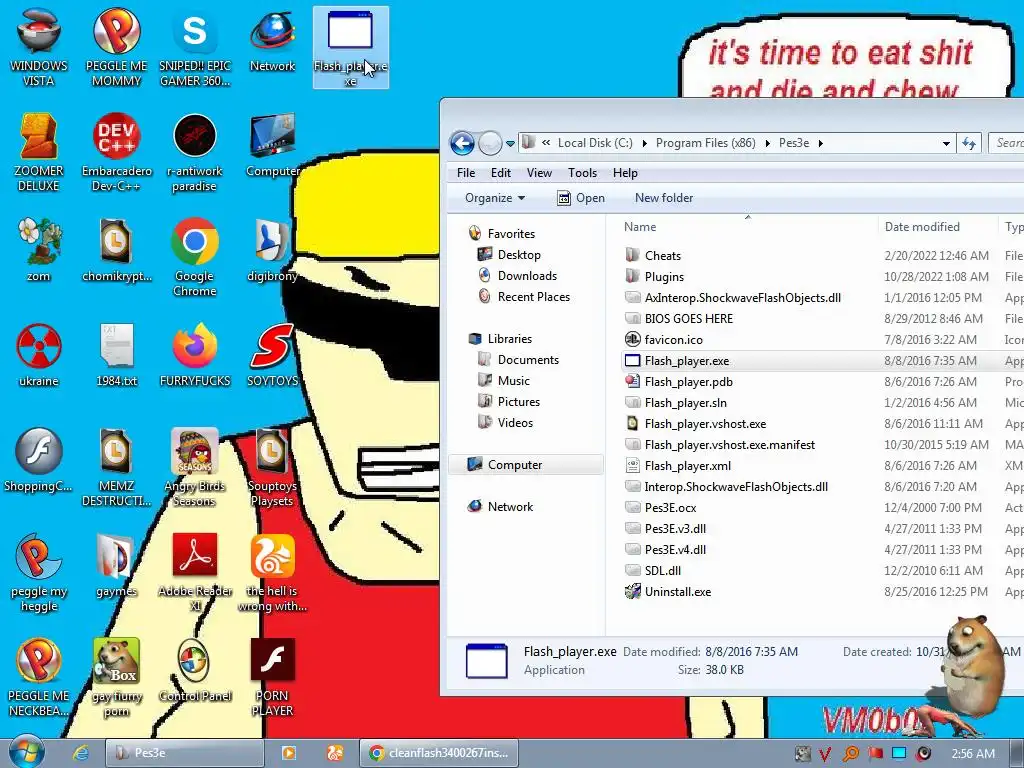Click the Embarcadero Dev-C++ desktop icon
The width and height of the screenshot is (1024, 768).
coord(116,152)
